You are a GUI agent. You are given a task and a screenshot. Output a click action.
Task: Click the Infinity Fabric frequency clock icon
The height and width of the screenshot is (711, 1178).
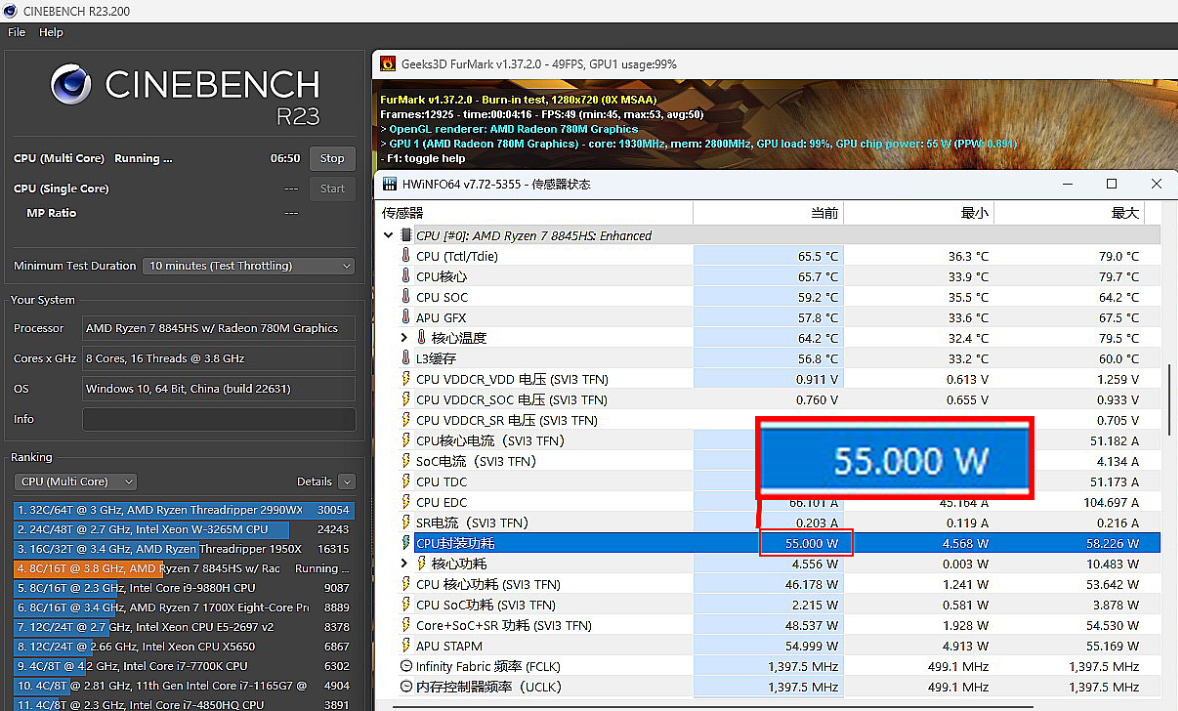point(405,666)
